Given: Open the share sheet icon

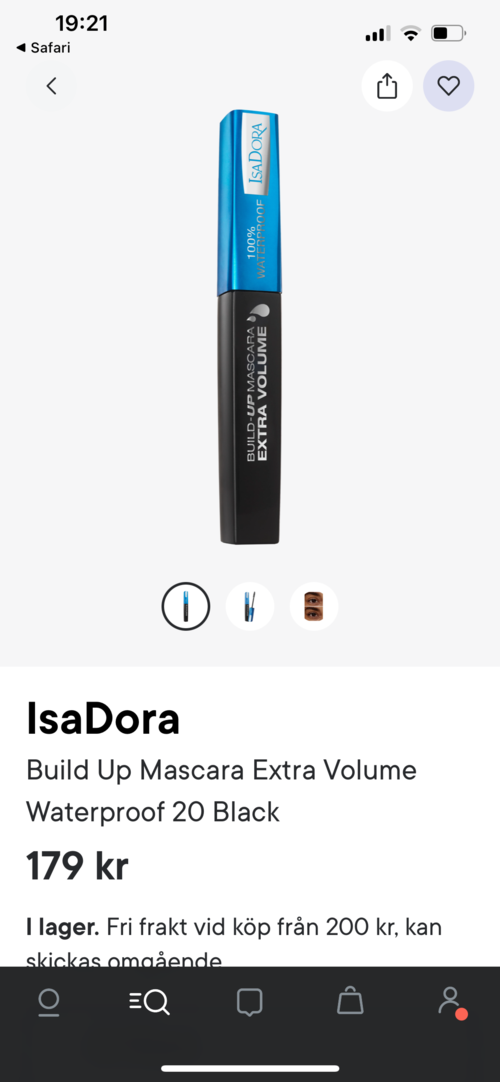Looking at the screenshot, I should [x=387, y=86].
